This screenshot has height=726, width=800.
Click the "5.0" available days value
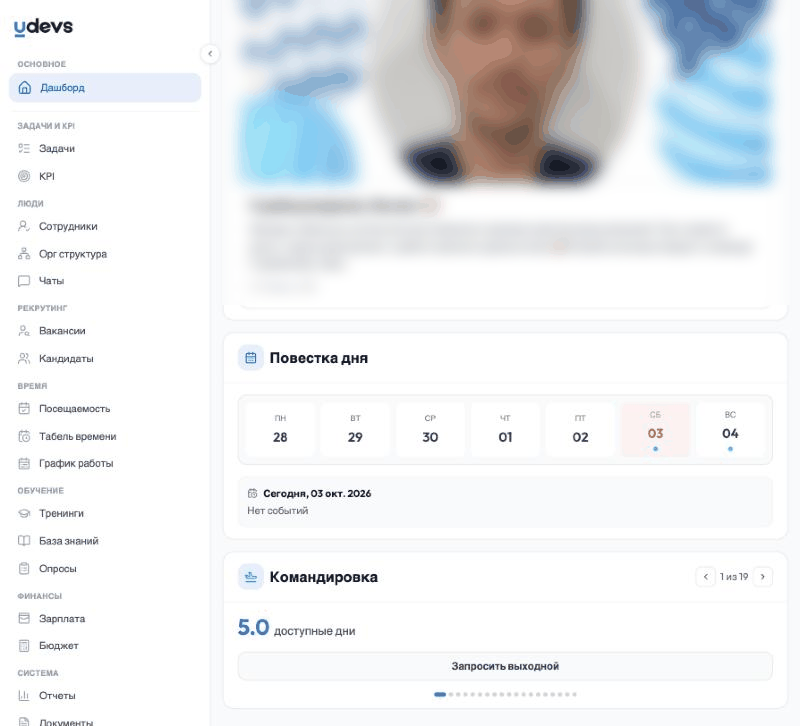pos(253,628)
